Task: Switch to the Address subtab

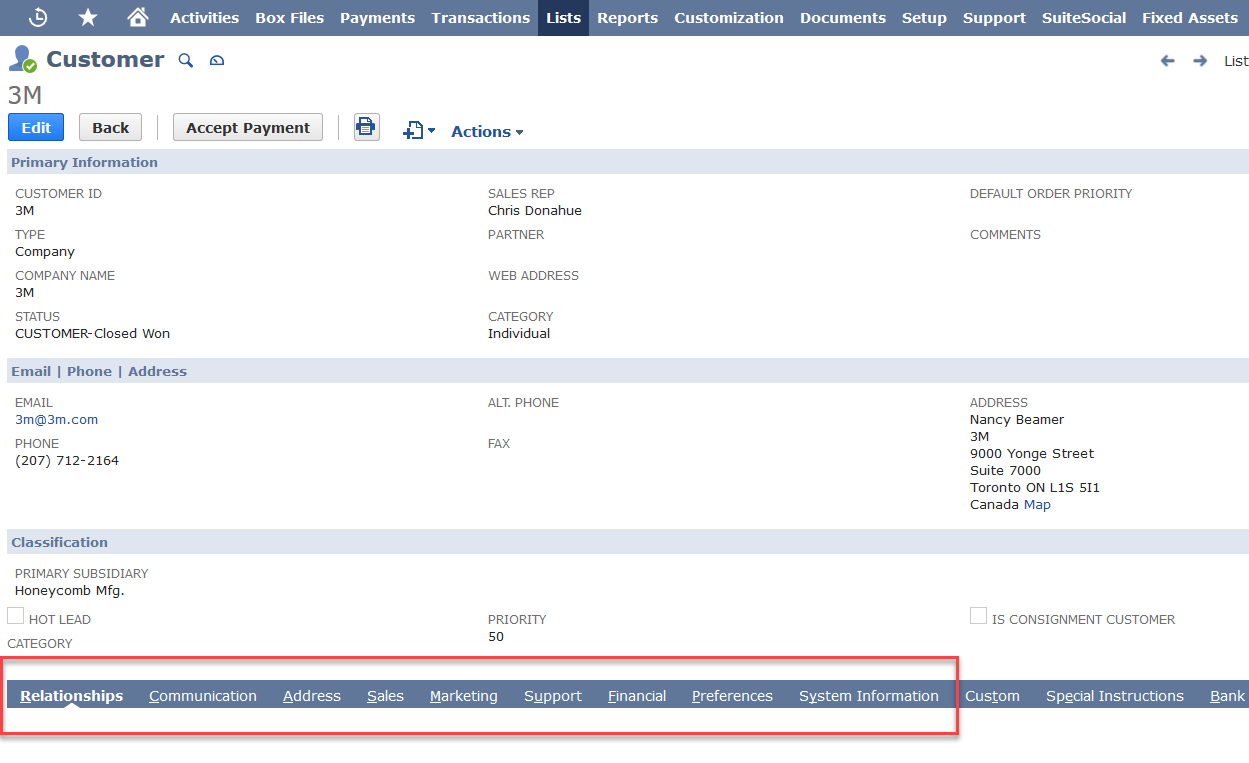Action: coord(312,696)
